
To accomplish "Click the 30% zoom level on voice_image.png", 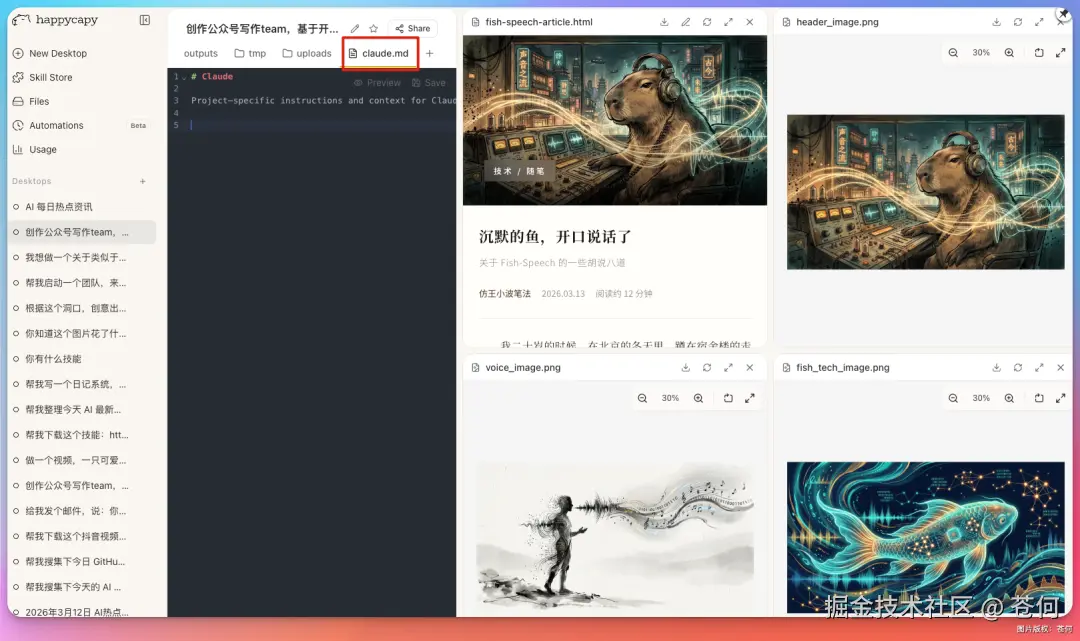I will (670, 397).
